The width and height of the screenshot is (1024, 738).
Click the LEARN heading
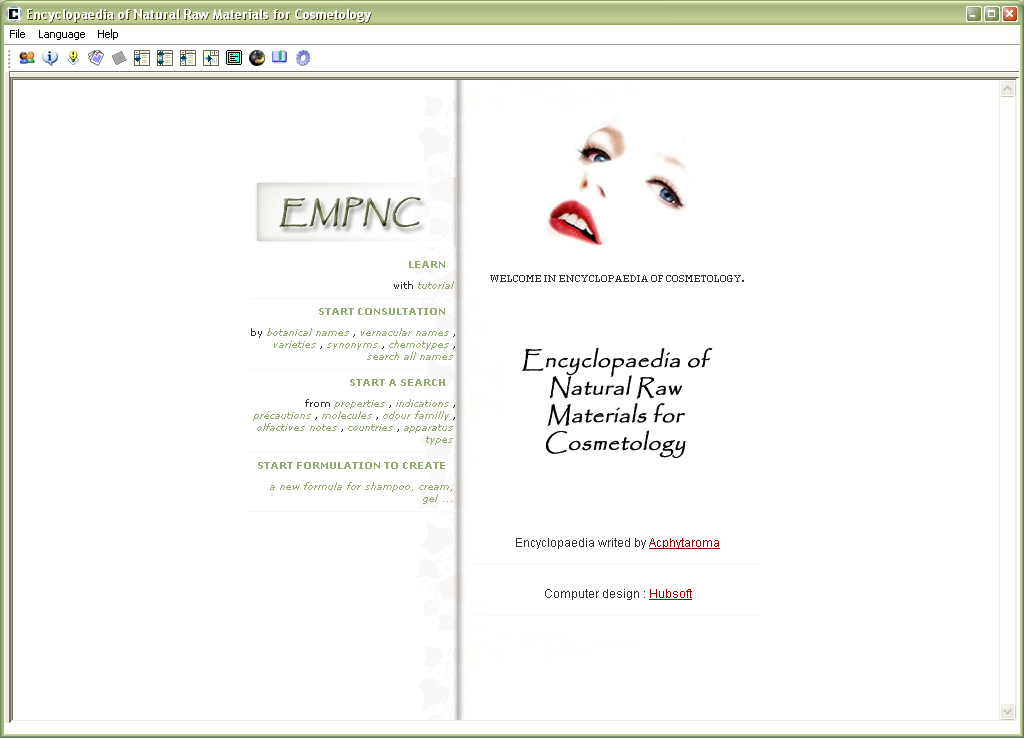pos(427,265)
